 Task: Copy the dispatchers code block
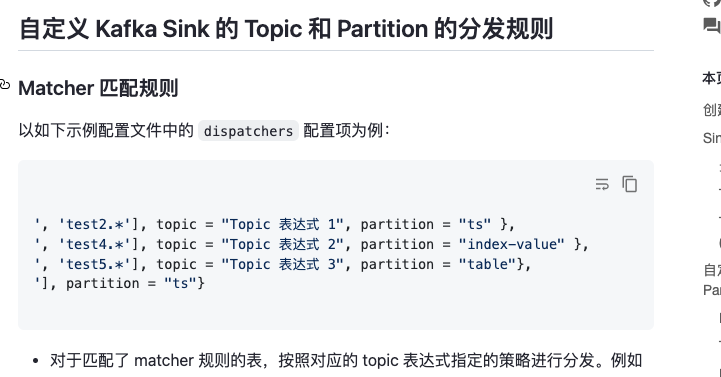[629, 184]
